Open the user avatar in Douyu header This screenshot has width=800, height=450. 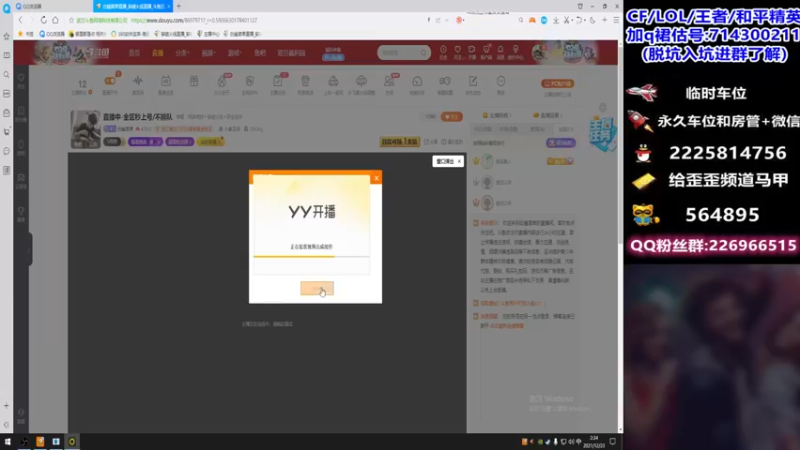[x=538, y=53]
